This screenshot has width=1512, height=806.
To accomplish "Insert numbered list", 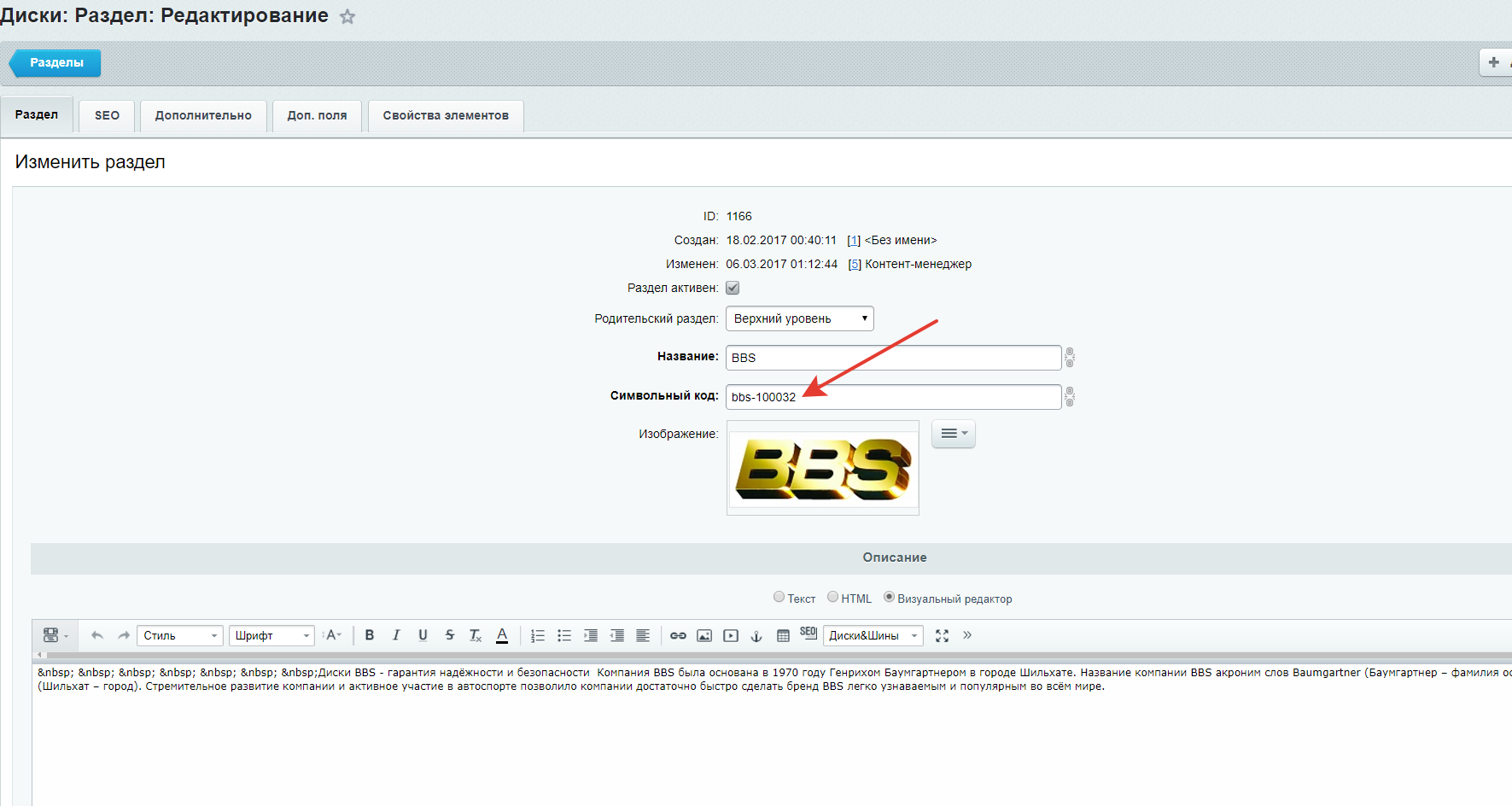I will 538,635.
